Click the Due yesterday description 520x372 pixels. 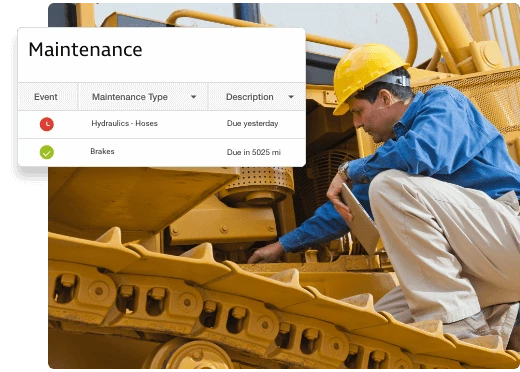coord(252,123)
